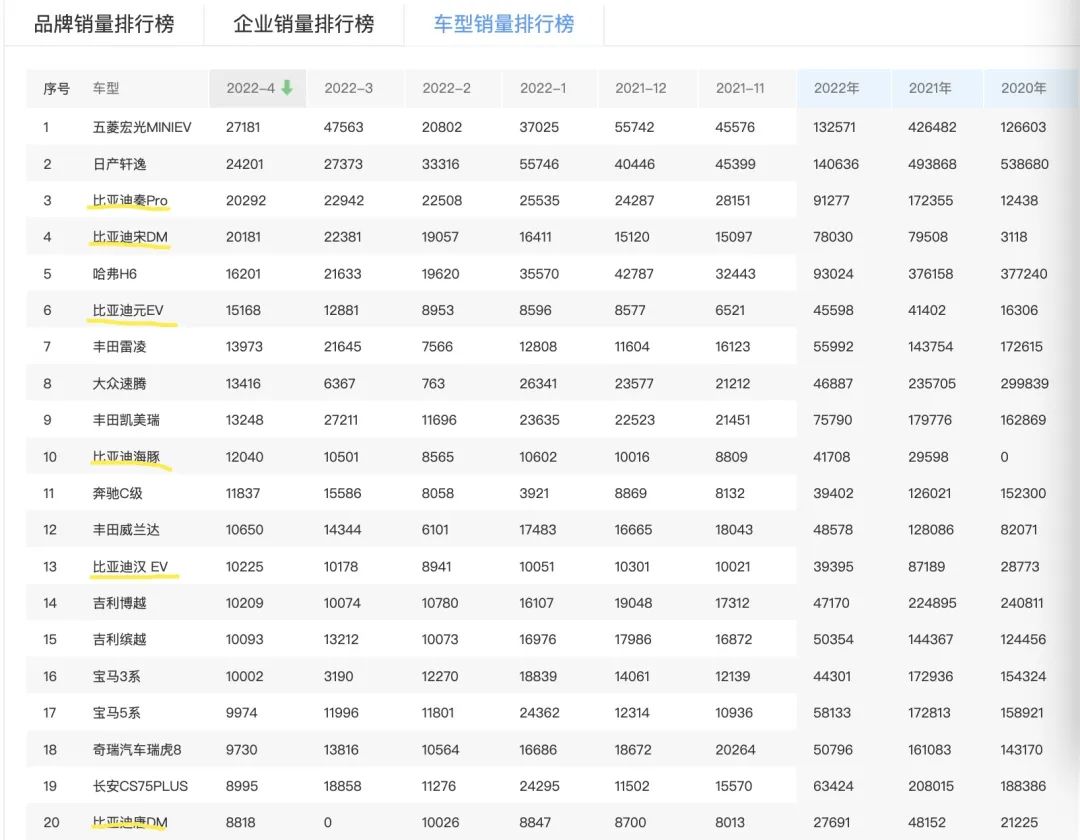Click the 8818 value in 比亚迪唐DM row

coord(240,822)
